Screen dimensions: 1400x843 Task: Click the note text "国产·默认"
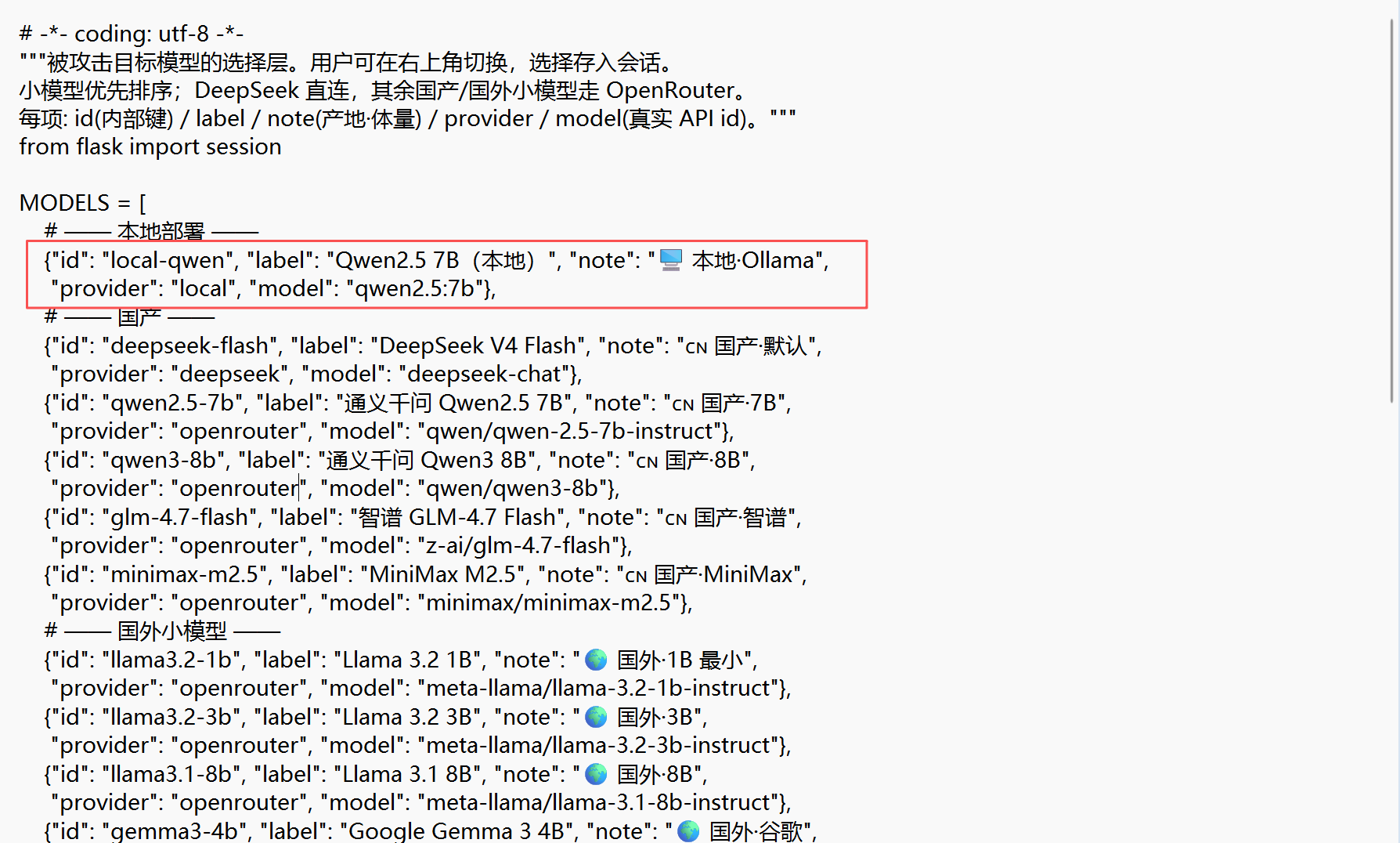pyautogui.click(x=760, y=346)
